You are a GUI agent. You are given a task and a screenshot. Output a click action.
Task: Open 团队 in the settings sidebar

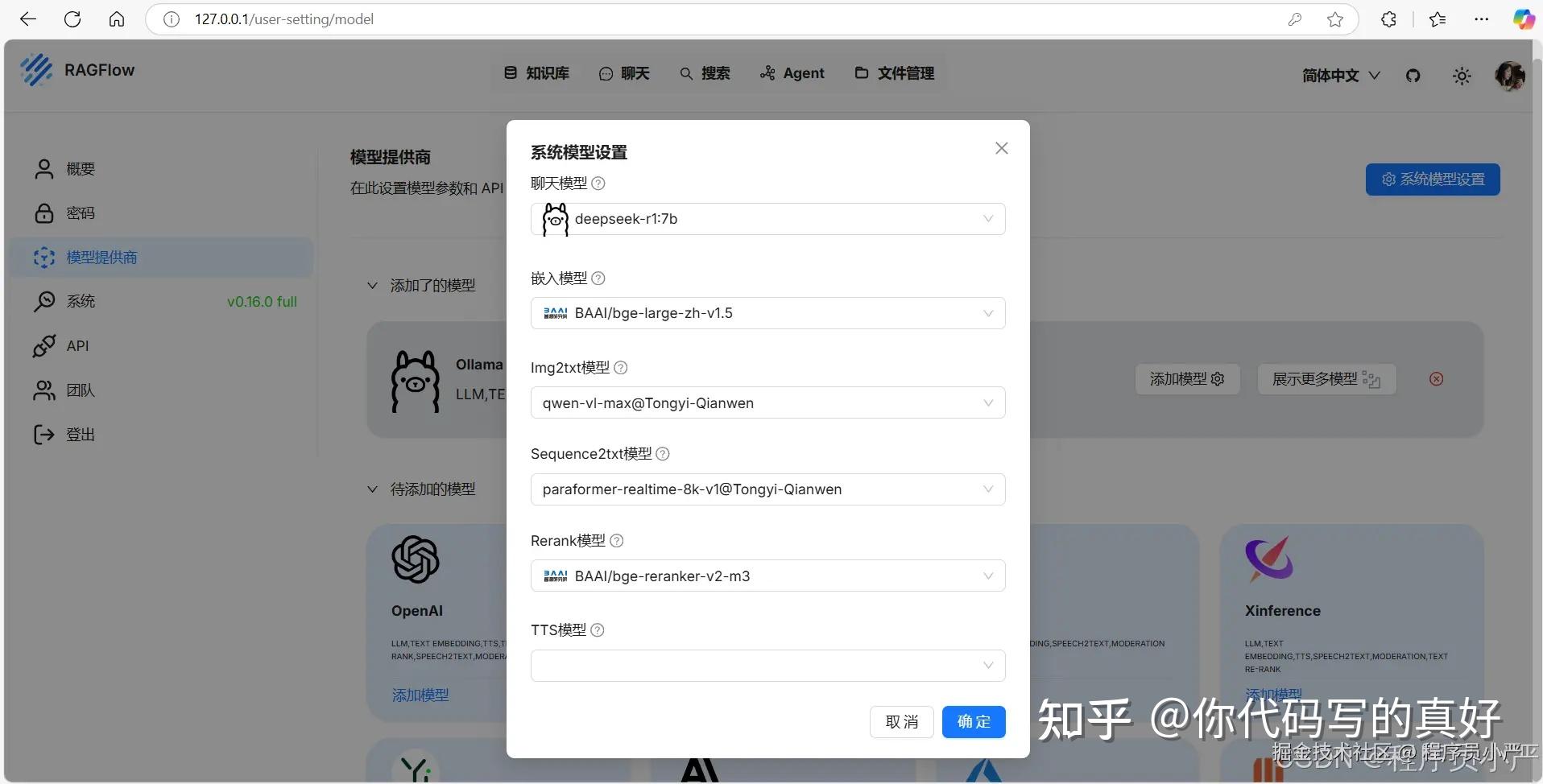pyautogui.click(x=161, y=390)
